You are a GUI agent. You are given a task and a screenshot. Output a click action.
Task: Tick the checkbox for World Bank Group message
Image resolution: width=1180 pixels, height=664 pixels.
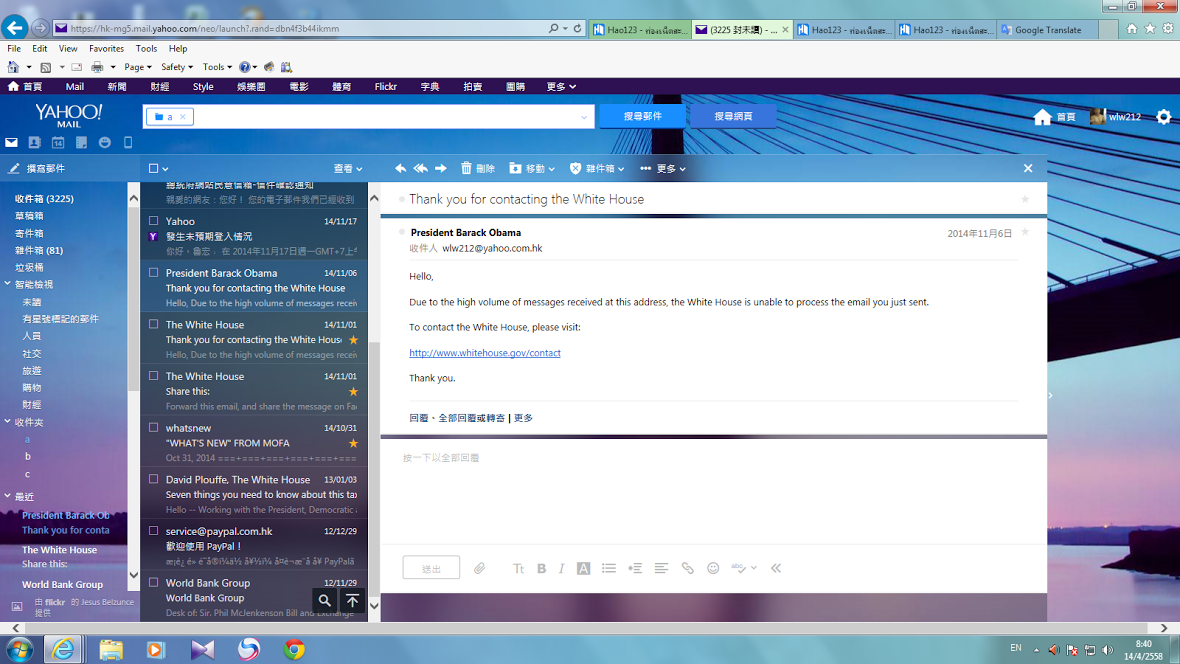tap(154, 582)
